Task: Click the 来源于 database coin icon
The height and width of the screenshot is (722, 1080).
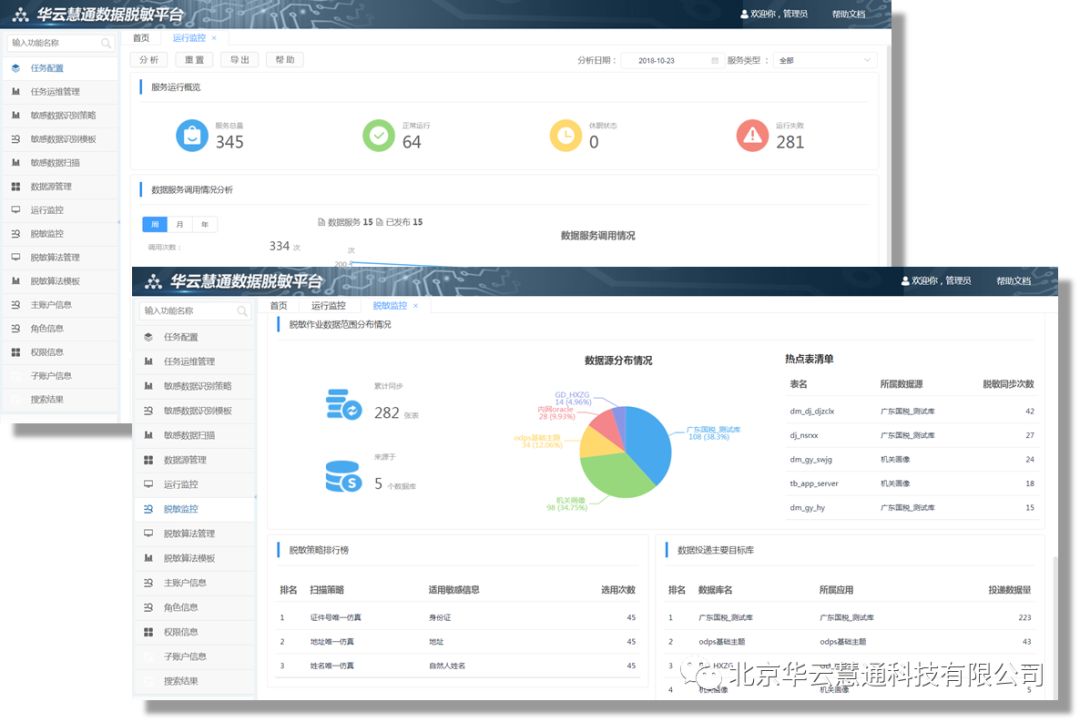Action: pyautogui.click(x=344, y=477)
